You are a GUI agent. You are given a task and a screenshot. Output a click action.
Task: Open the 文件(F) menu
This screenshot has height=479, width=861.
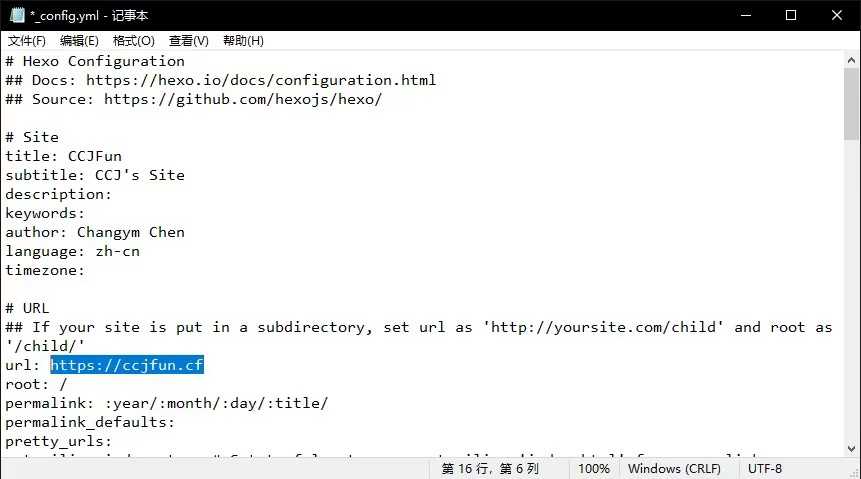coord(27,41)
